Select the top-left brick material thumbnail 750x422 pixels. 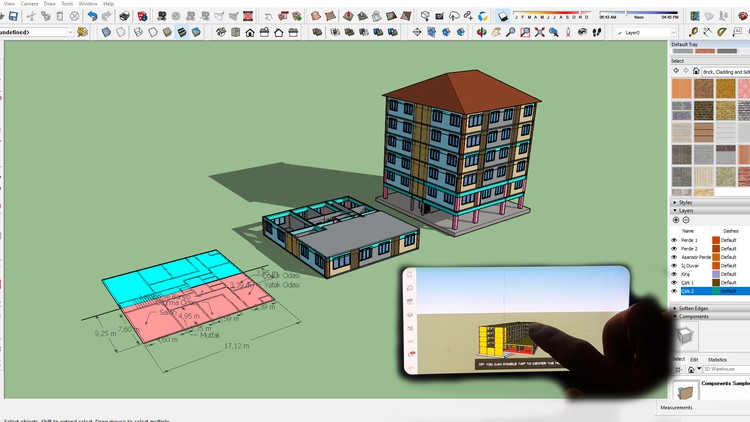click(681, 89)
